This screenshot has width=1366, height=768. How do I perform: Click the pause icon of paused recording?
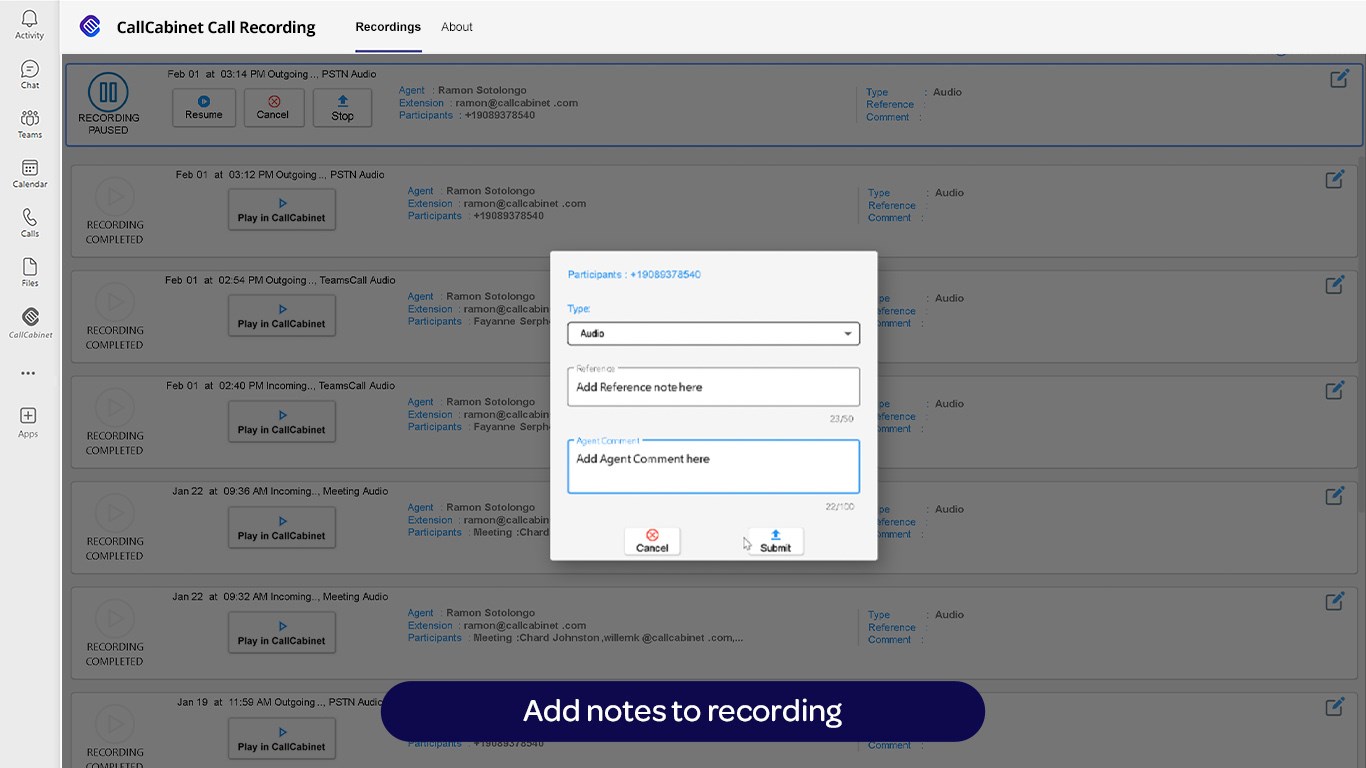[x=108, y=92]
